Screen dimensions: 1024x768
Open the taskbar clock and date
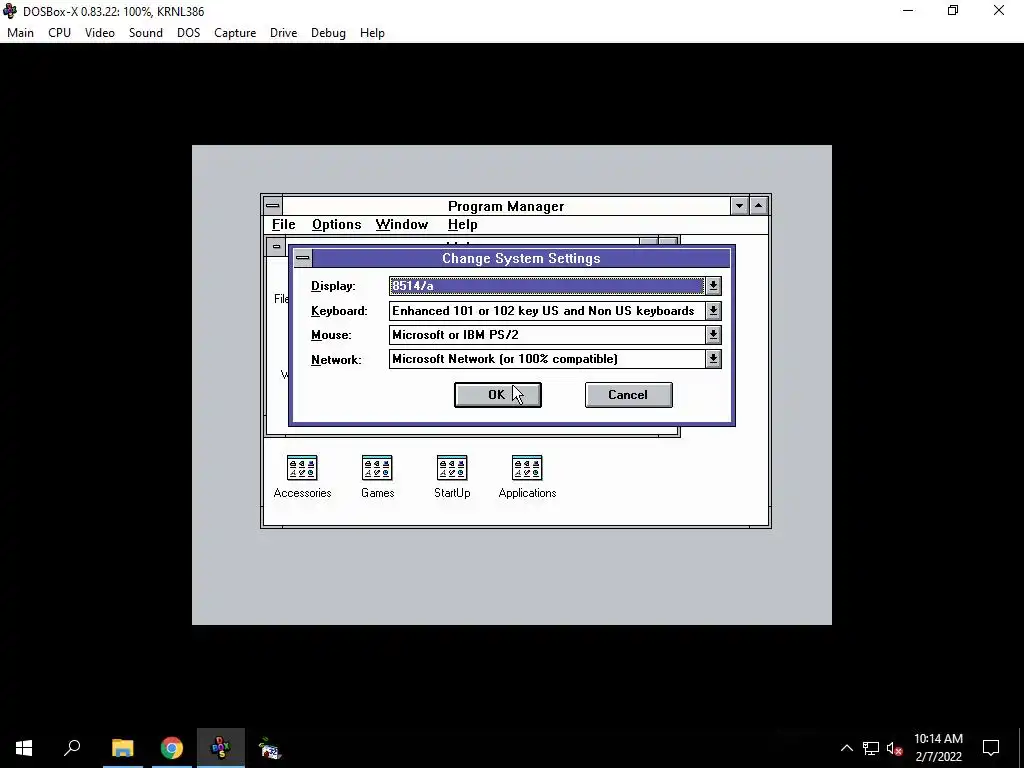click(x=938, y=748)
